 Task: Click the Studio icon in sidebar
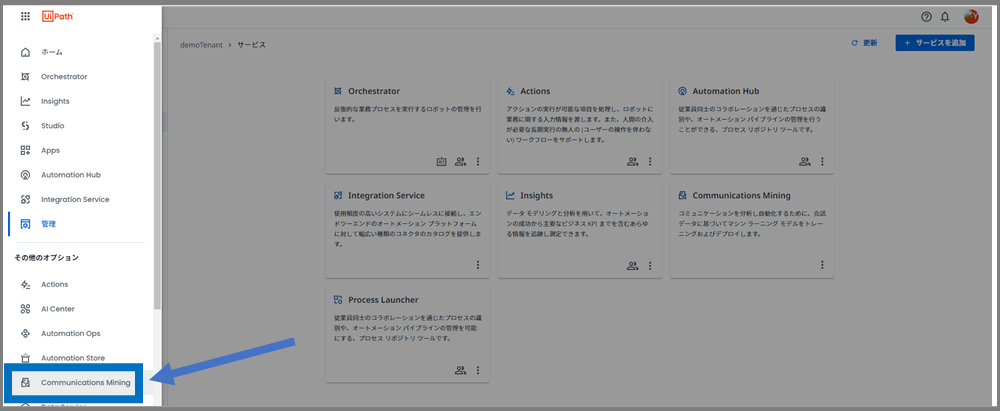coord(26,126)
